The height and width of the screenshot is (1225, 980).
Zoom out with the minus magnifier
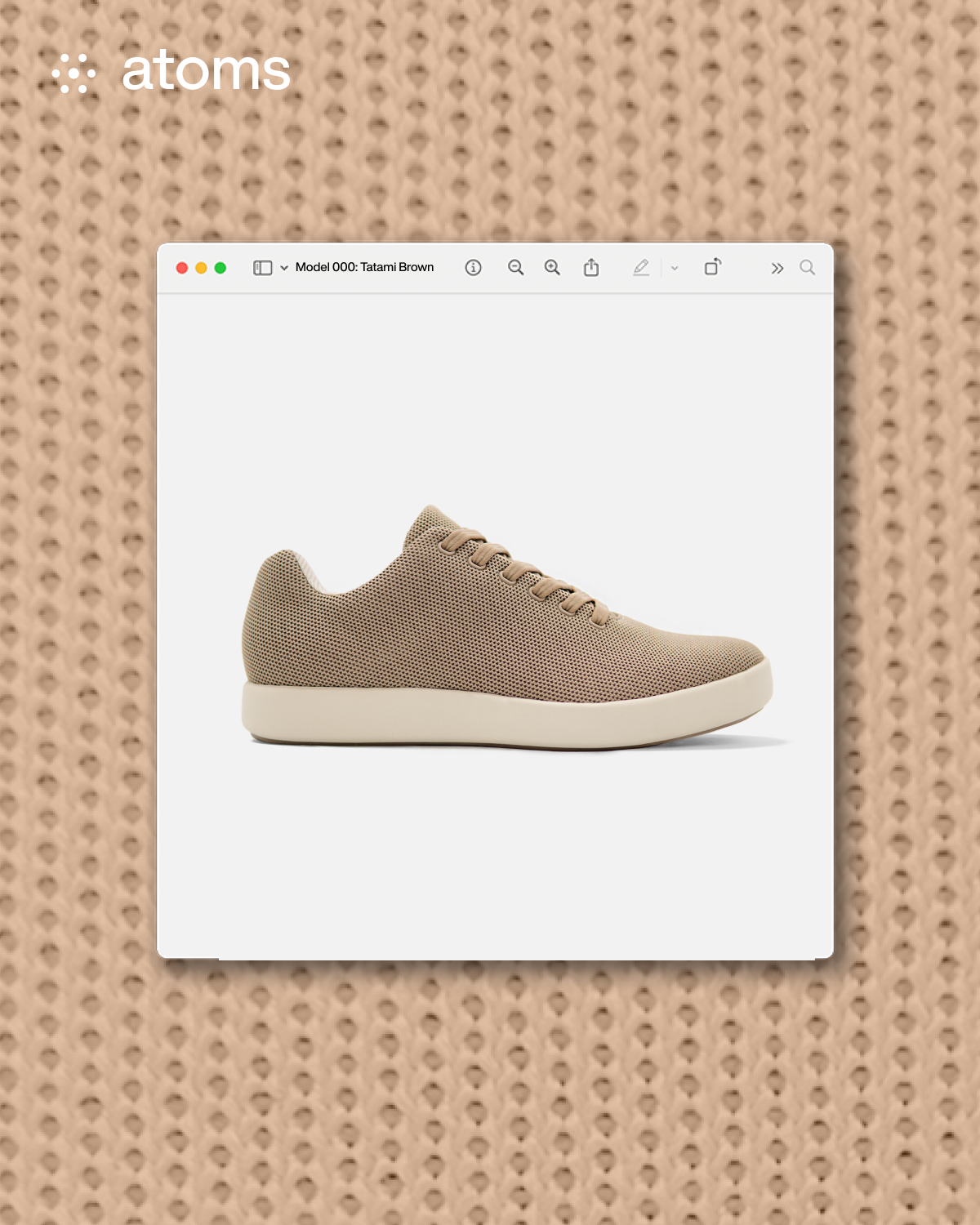pyautogui.click(x=515, y=268)
